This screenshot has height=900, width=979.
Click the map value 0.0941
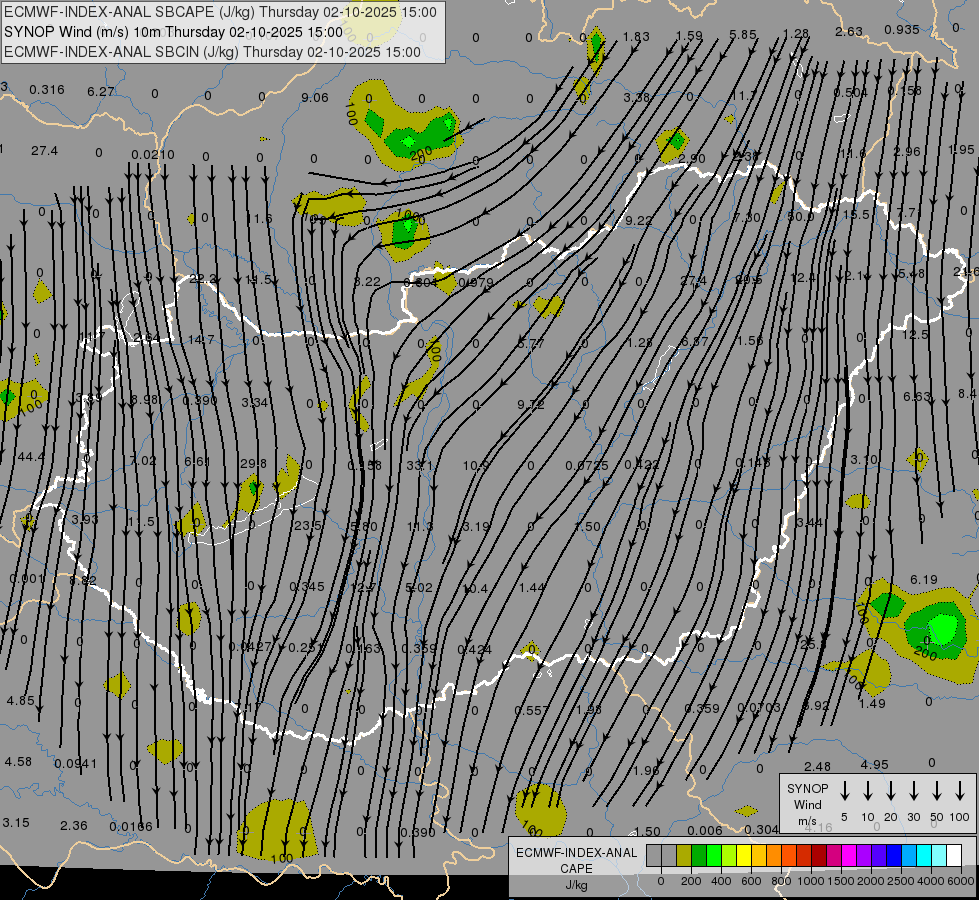(x=76, y=763)
